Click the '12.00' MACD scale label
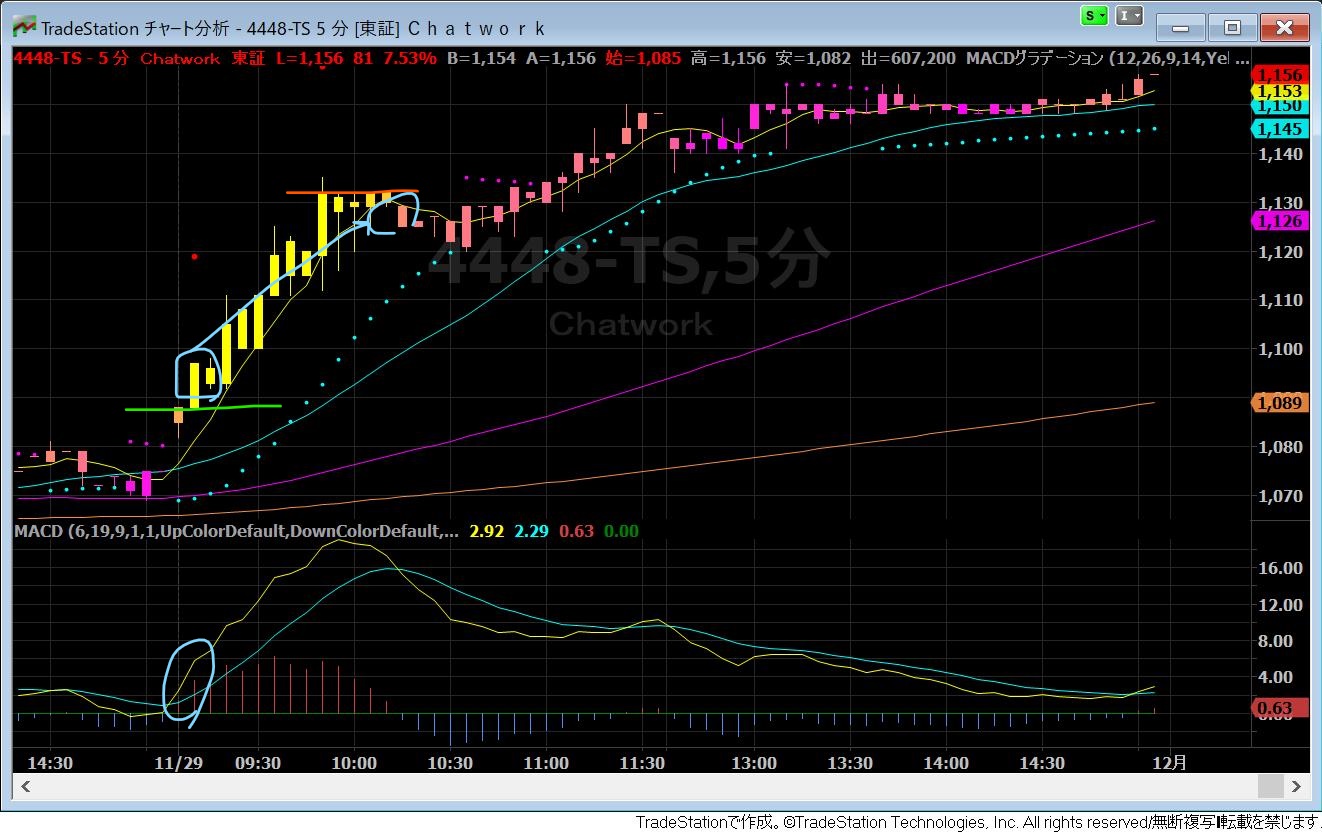 tap(1281, 605)
